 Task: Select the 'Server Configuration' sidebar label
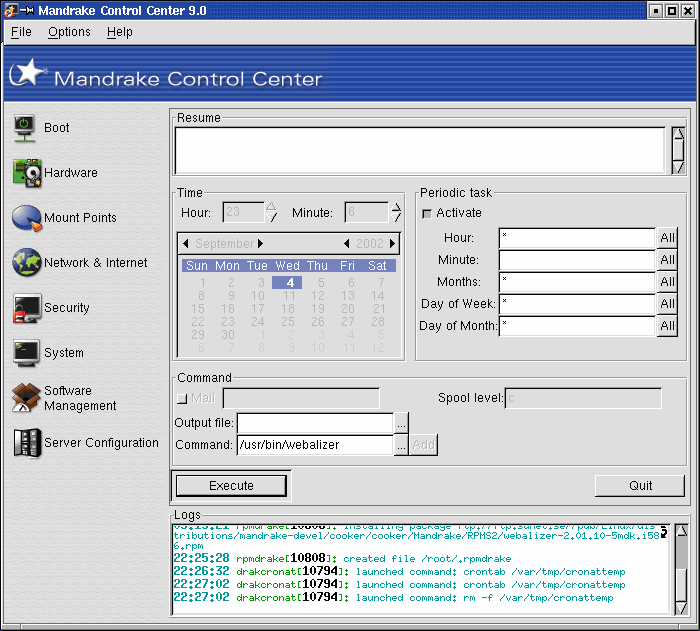click(101, 443)
